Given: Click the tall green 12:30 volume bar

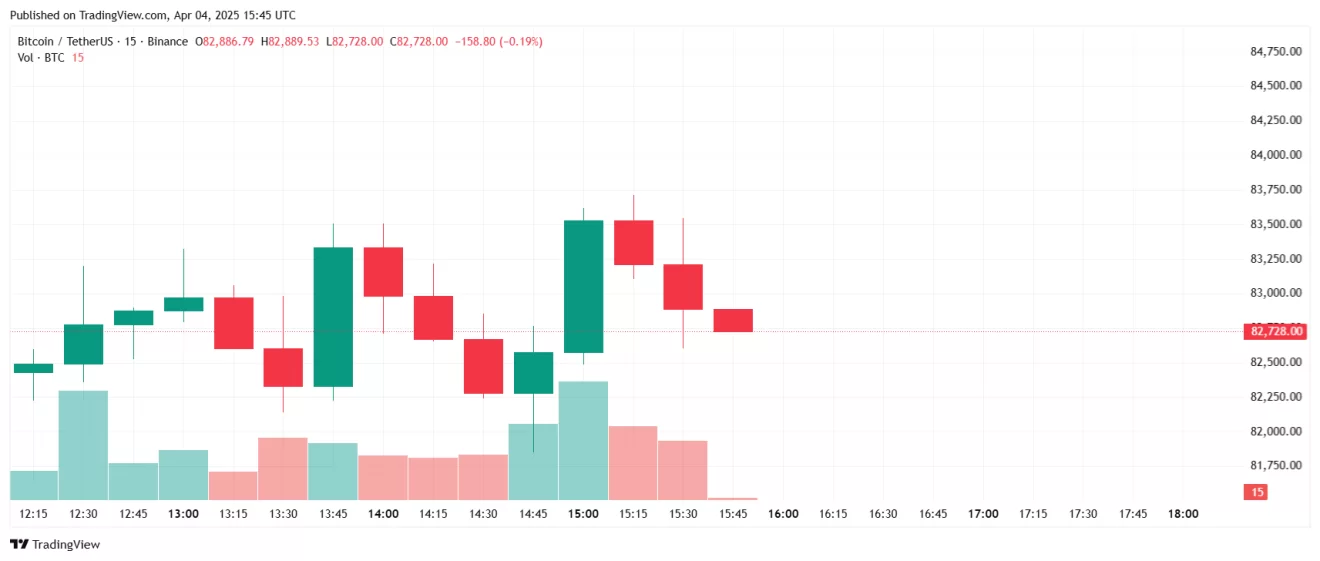Looking at the screenshot, I should pyautogui.click(x=83, y=445).
